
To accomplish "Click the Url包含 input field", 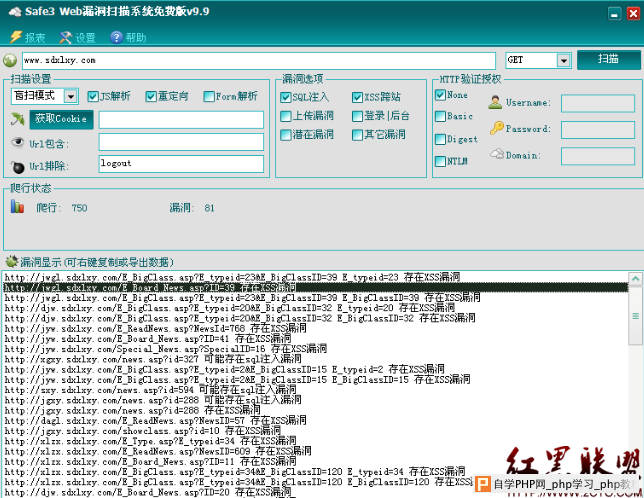I will click(181, 142).
